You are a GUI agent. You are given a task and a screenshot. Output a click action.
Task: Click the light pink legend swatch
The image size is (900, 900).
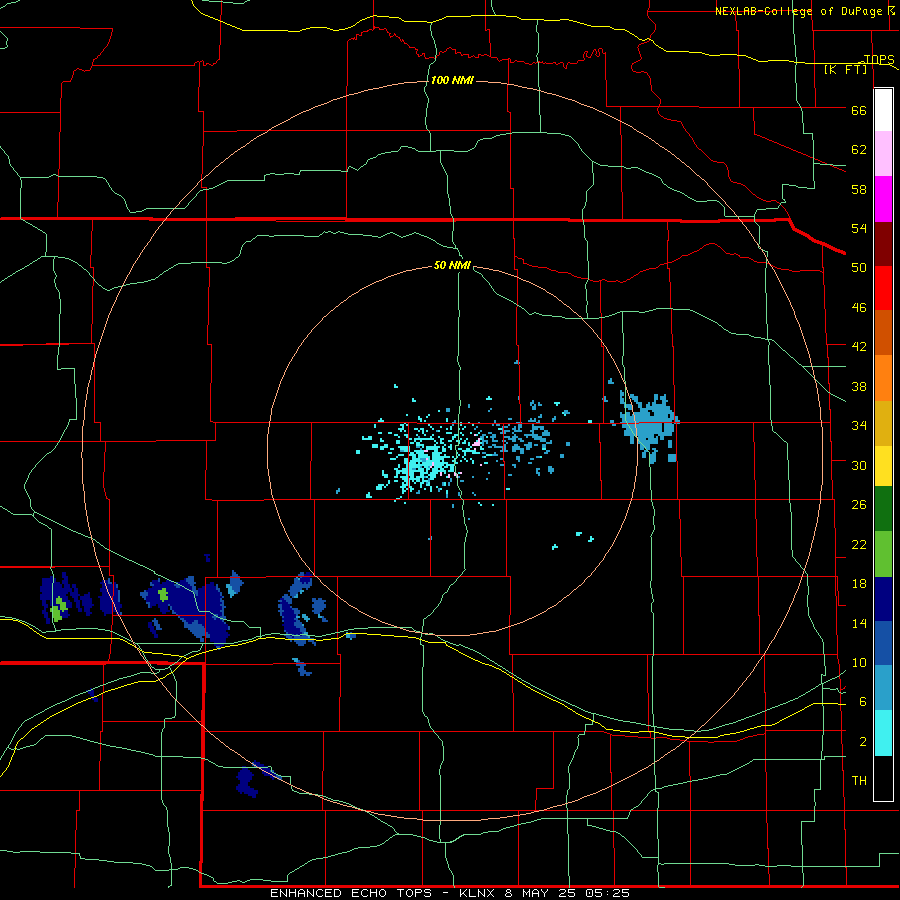click(x=883, y=154)
